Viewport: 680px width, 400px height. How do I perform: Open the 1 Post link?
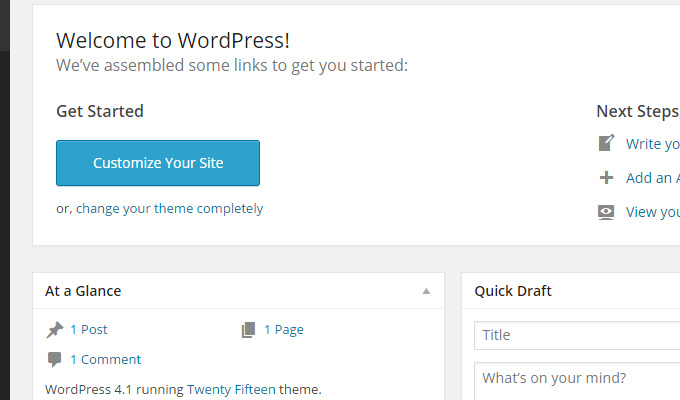tap(89, 330)
